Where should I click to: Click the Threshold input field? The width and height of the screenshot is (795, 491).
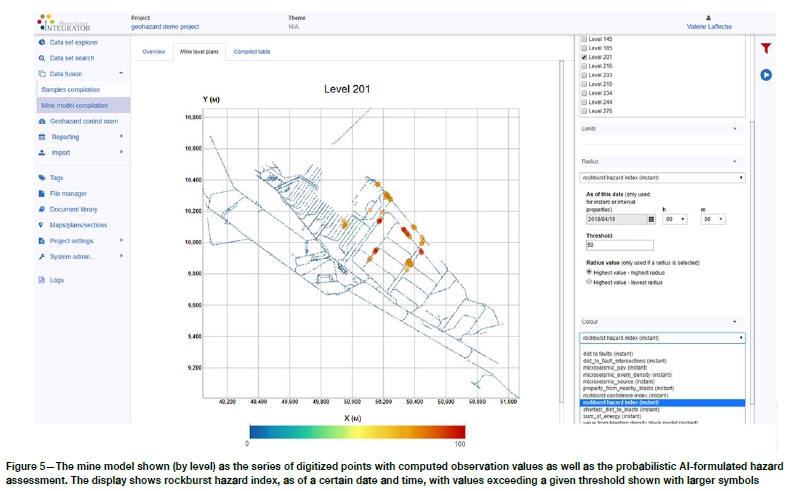tap(618, 245)
